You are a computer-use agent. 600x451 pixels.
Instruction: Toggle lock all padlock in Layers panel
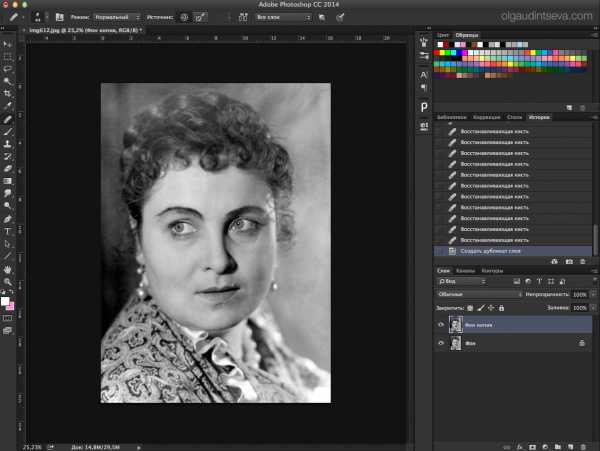[x=501, y=308]
